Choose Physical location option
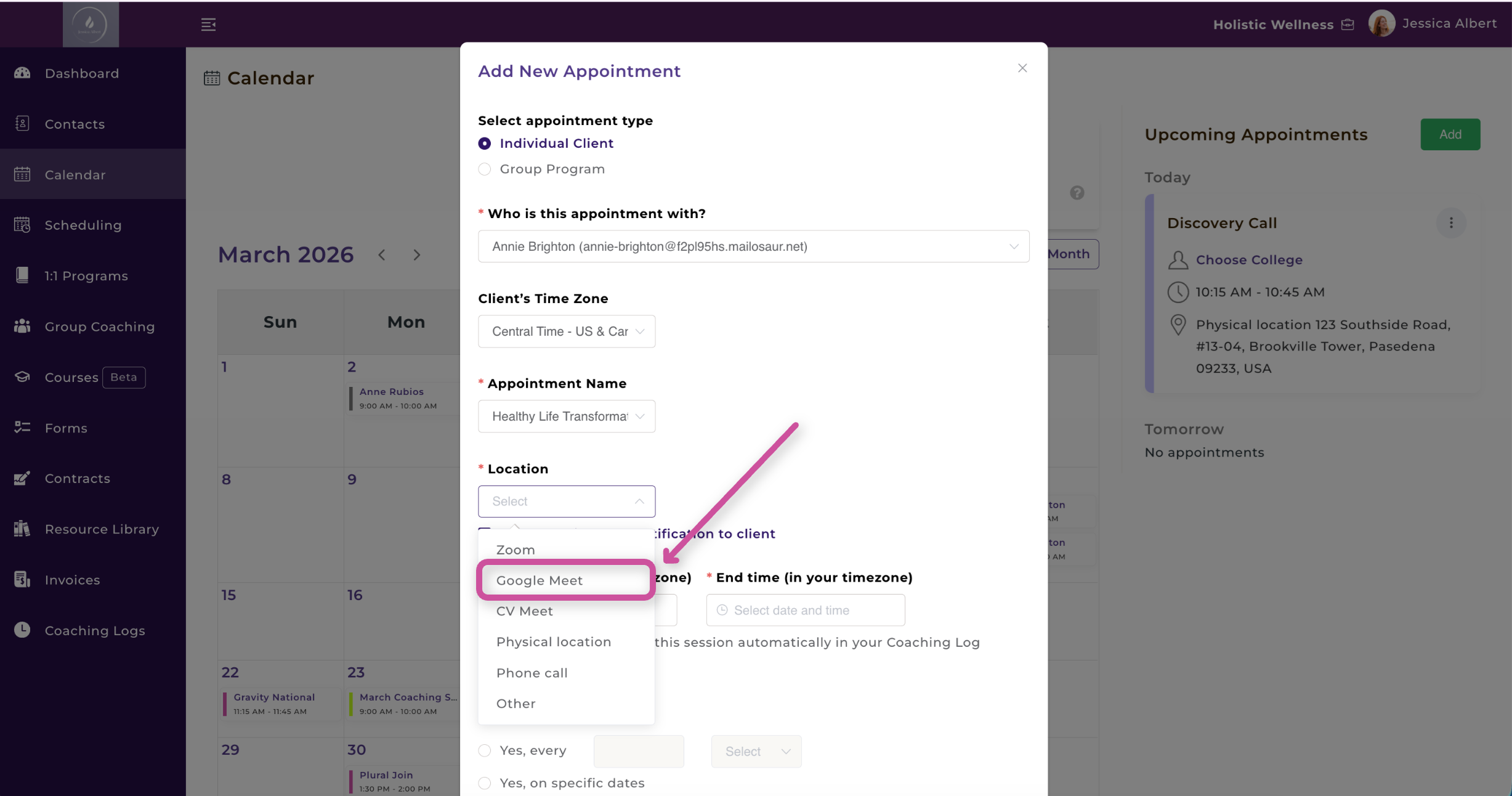The height and width of the screenshot is (796, 1512). coord(553,642)
